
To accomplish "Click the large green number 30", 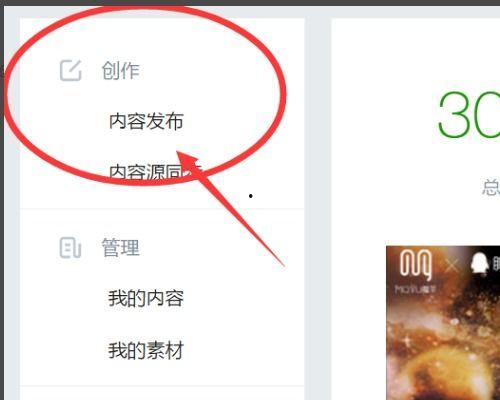I will (469, 114).
